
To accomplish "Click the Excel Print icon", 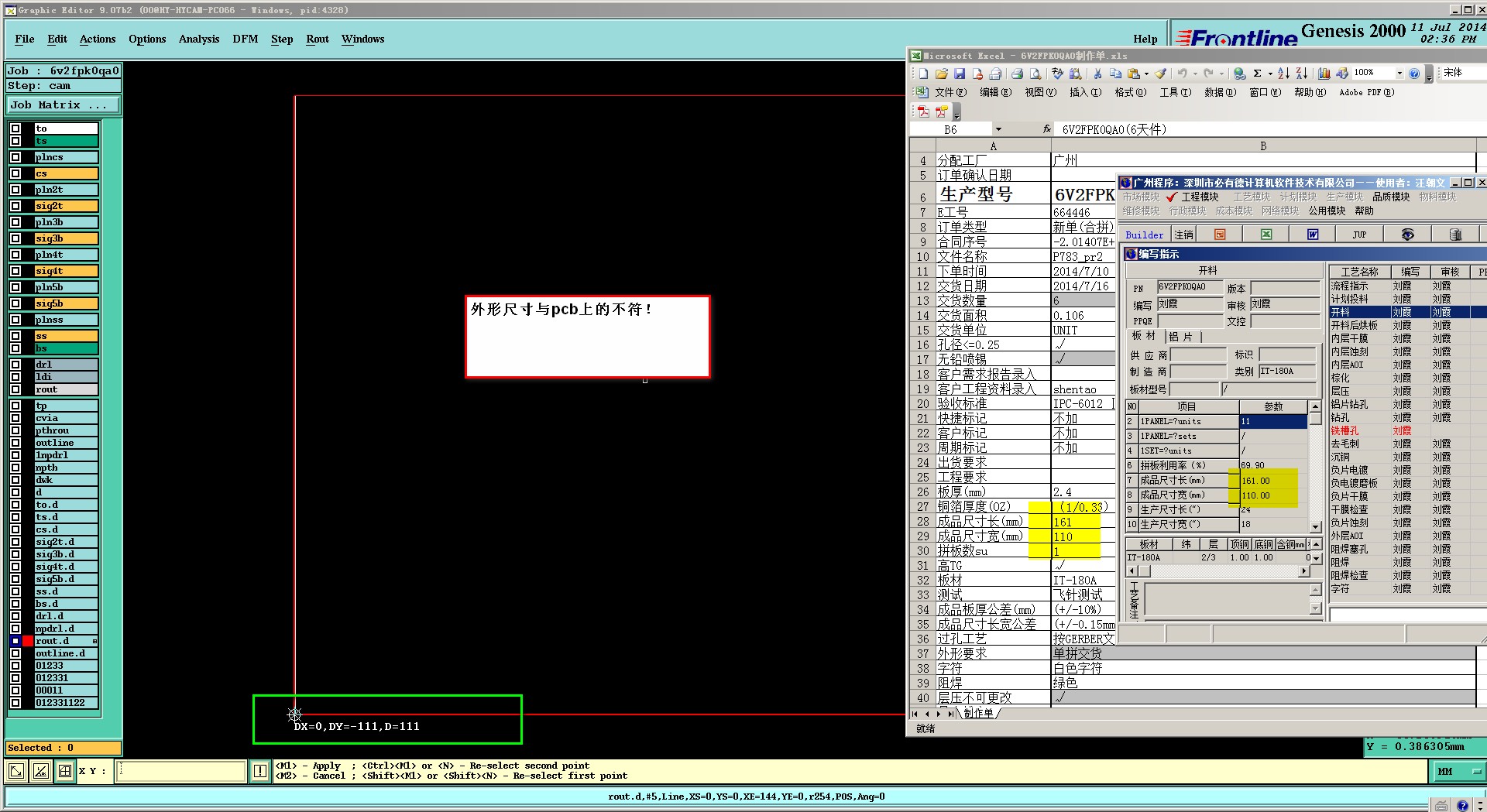I will coord(1017,74).
